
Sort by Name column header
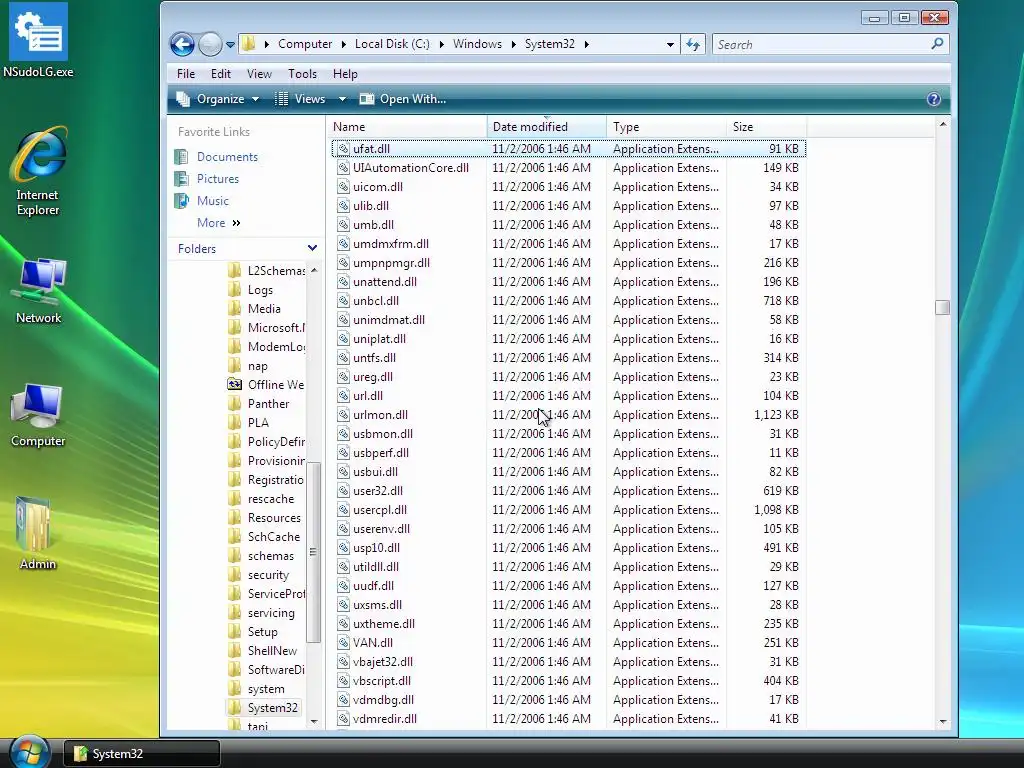[406, 127]
